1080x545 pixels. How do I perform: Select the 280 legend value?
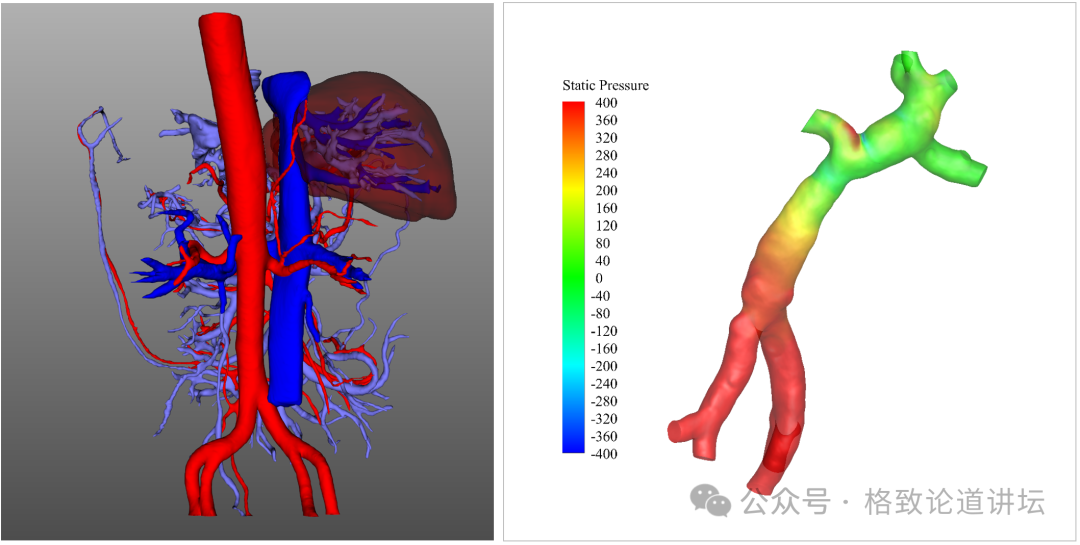[608, 156]
